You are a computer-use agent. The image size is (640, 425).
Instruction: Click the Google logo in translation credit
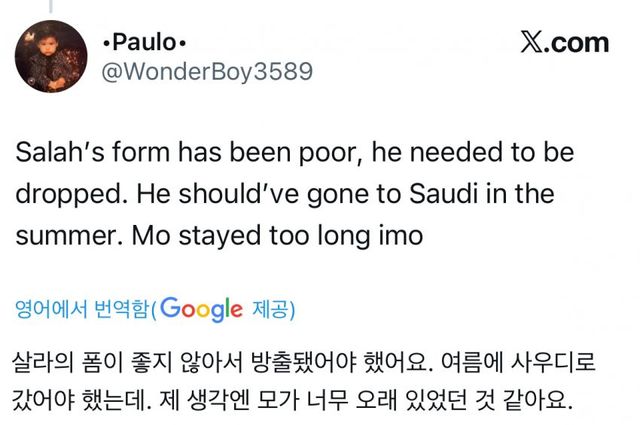tap(200, 309)
